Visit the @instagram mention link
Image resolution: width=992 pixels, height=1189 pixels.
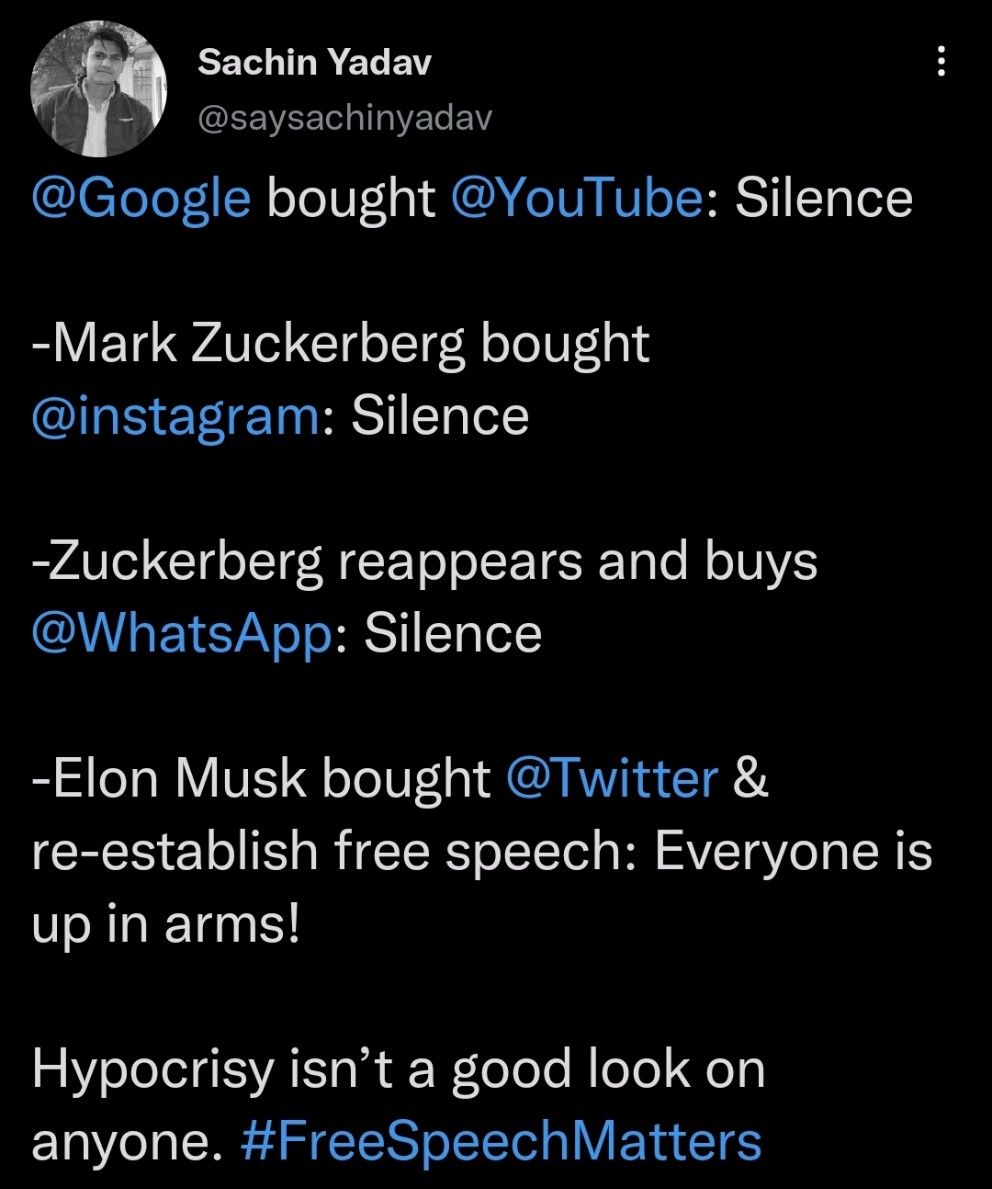[x=176, y=417]
